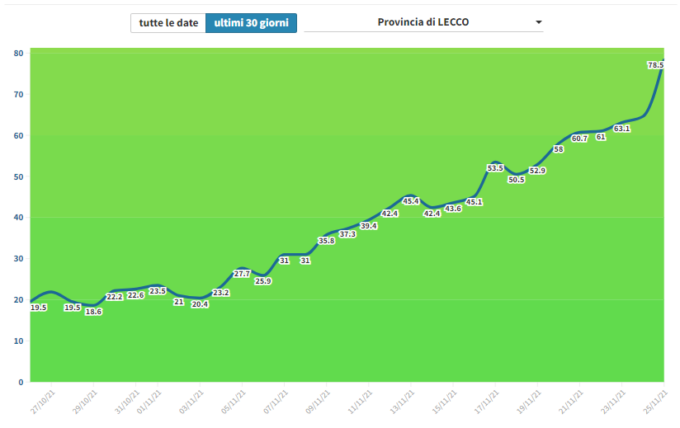The image size is (680, 428).
Task: Click the 60.7 data point label
Action: (x=580, y=138)
